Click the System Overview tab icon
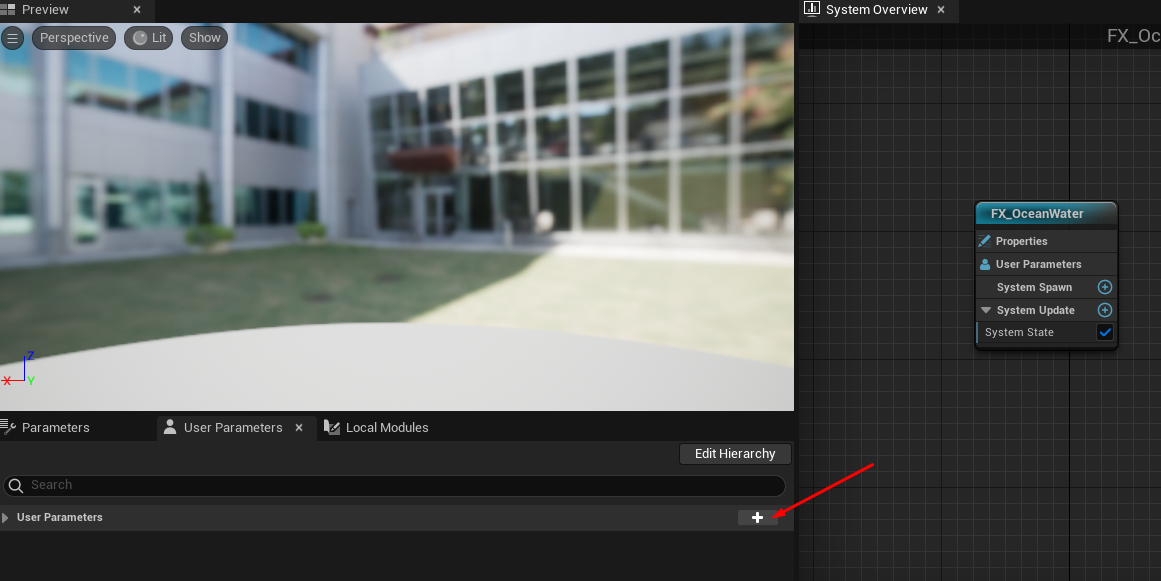1161x581 pixels. 812,10
